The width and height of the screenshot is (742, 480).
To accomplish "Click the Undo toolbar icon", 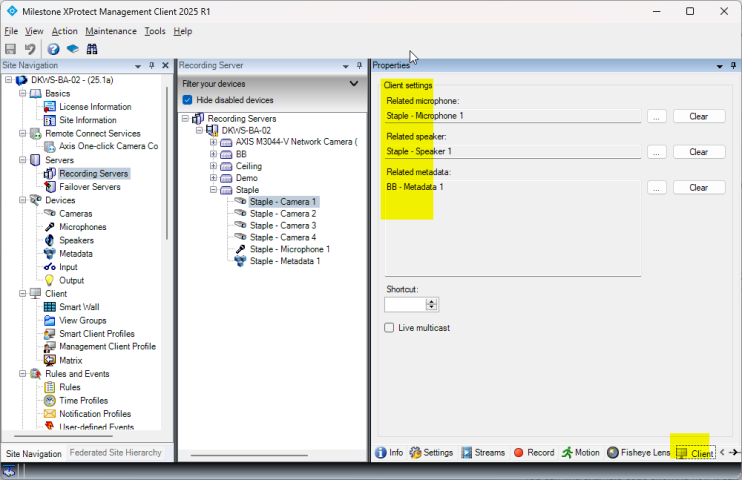I will pyautogui.click(x=31, y=48).
